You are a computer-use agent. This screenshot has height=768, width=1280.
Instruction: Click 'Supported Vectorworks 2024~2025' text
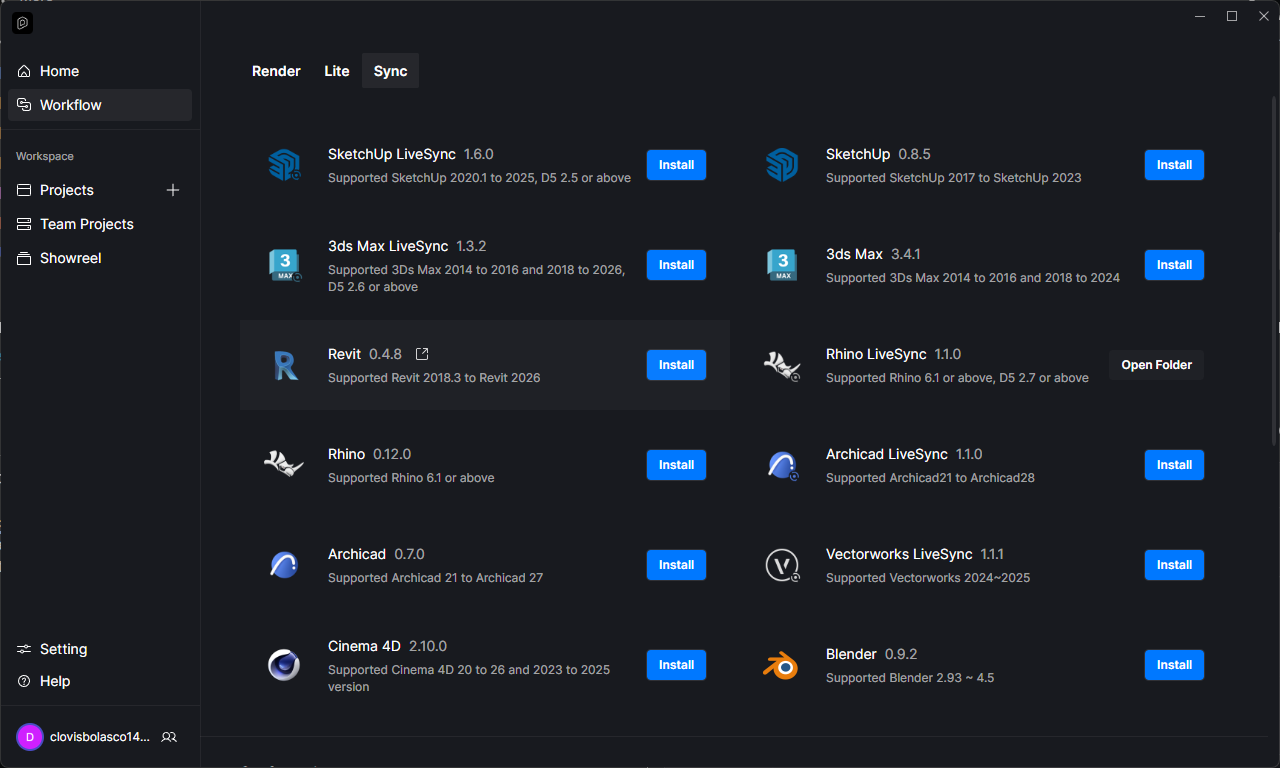928,578
